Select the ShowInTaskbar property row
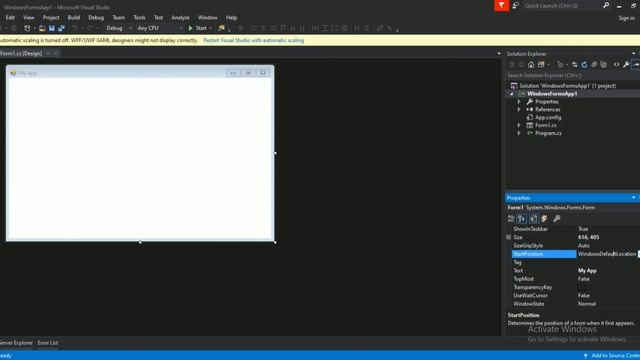 576,229
